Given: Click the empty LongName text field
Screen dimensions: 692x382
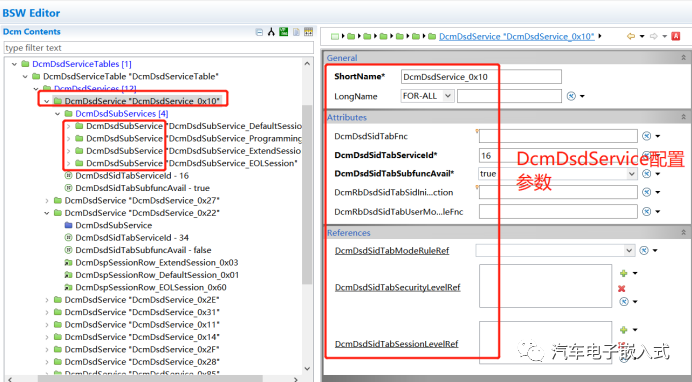Looking at the screenshot, I should click(509, 96).
